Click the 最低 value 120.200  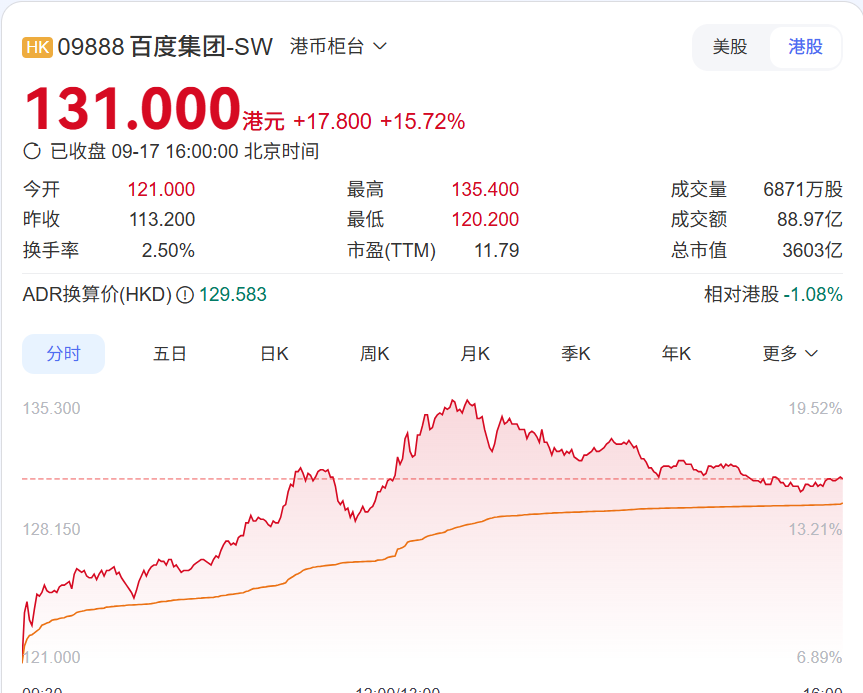click(485, 220)
